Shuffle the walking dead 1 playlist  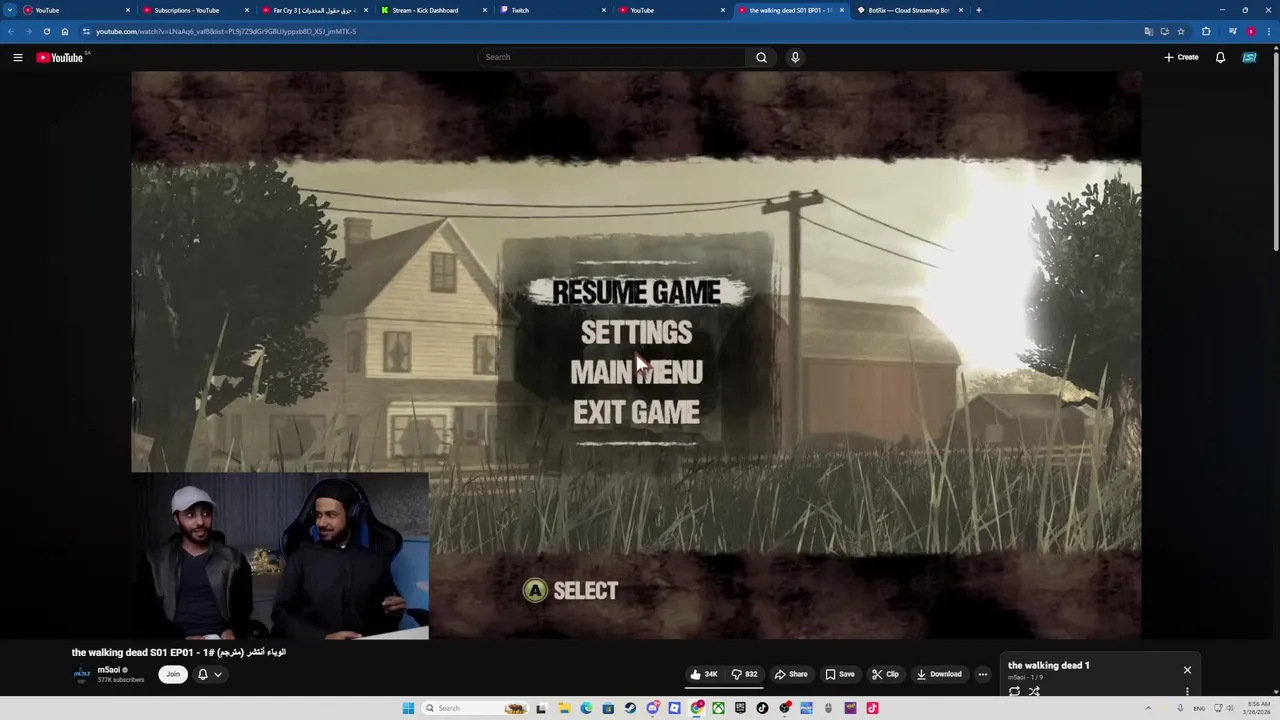point(1034,691)
